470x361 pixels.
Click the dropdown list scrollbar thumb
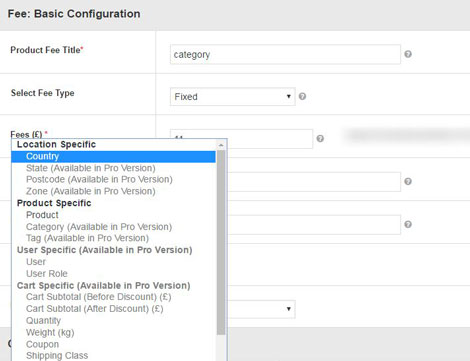[221, 242]
